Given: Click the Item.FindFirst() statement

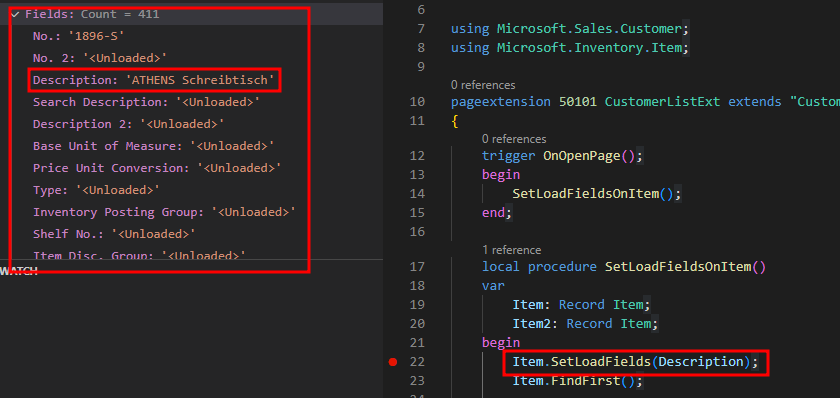Looking at the screenshot, I should [577, 381].
